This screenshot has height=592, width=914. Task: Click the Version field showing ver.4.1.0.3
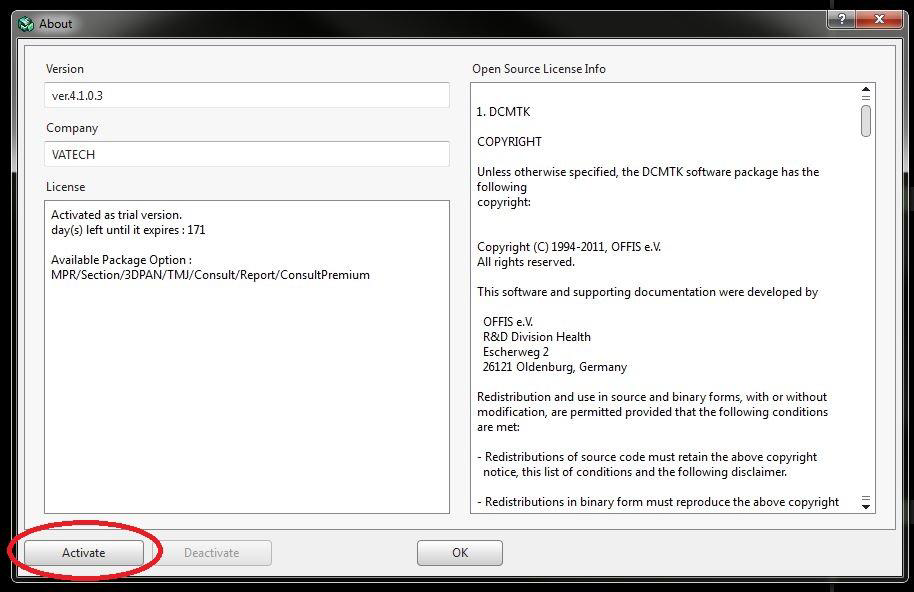(x=247, y=95)
